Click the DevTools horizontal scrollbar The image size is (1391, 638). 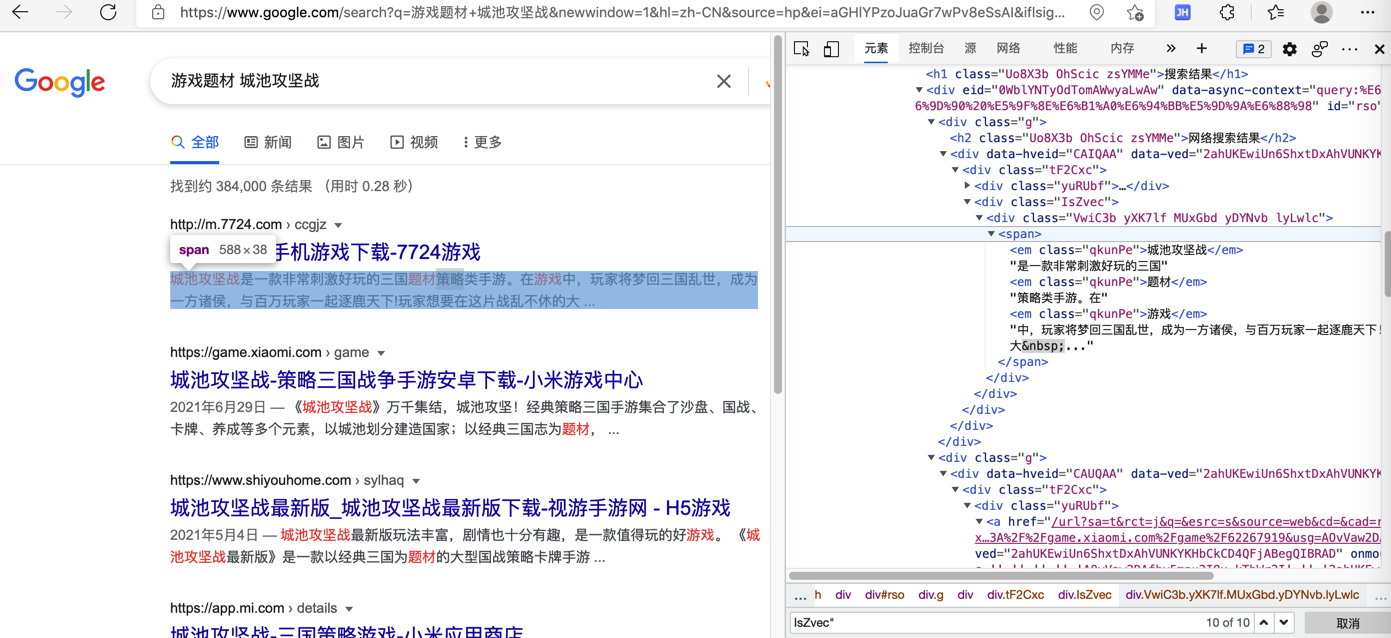pyautogui.click(x=1002, y=576)
